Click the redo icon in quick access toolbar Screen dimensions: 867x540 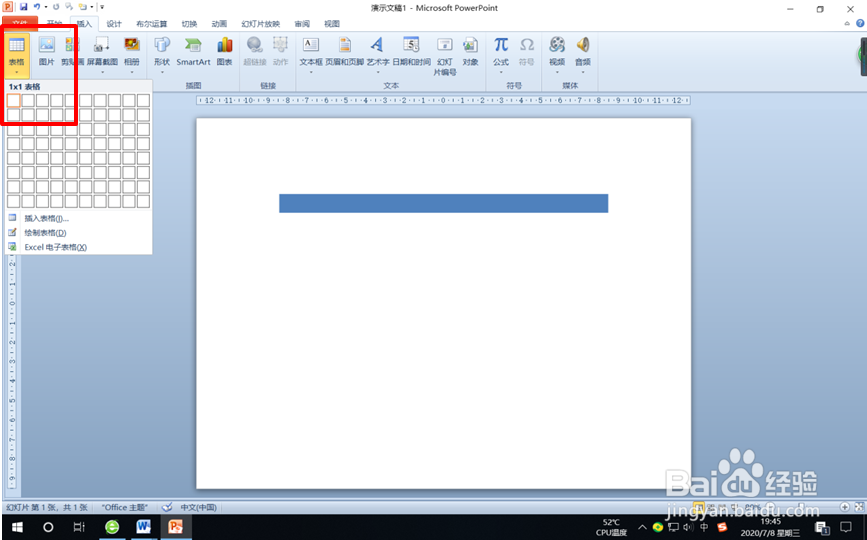[x=56, y=7]
